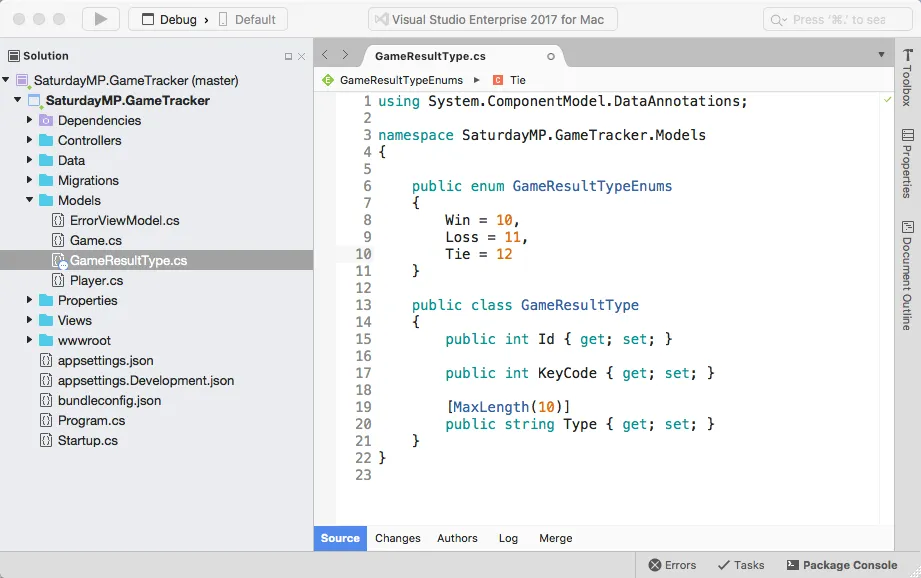921x578 pixels.
Task: Click the Visual Studio Enterprise 2017 status area
Action: [x=492, y=19]
